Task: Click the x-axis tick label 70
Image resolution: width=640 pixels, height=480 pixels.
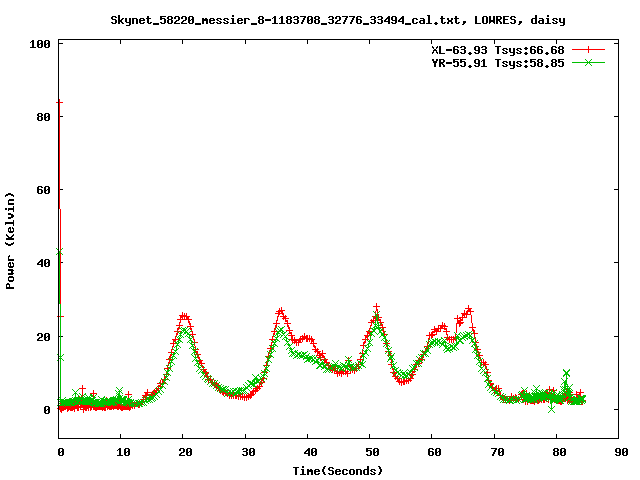Action: (497, 452)
